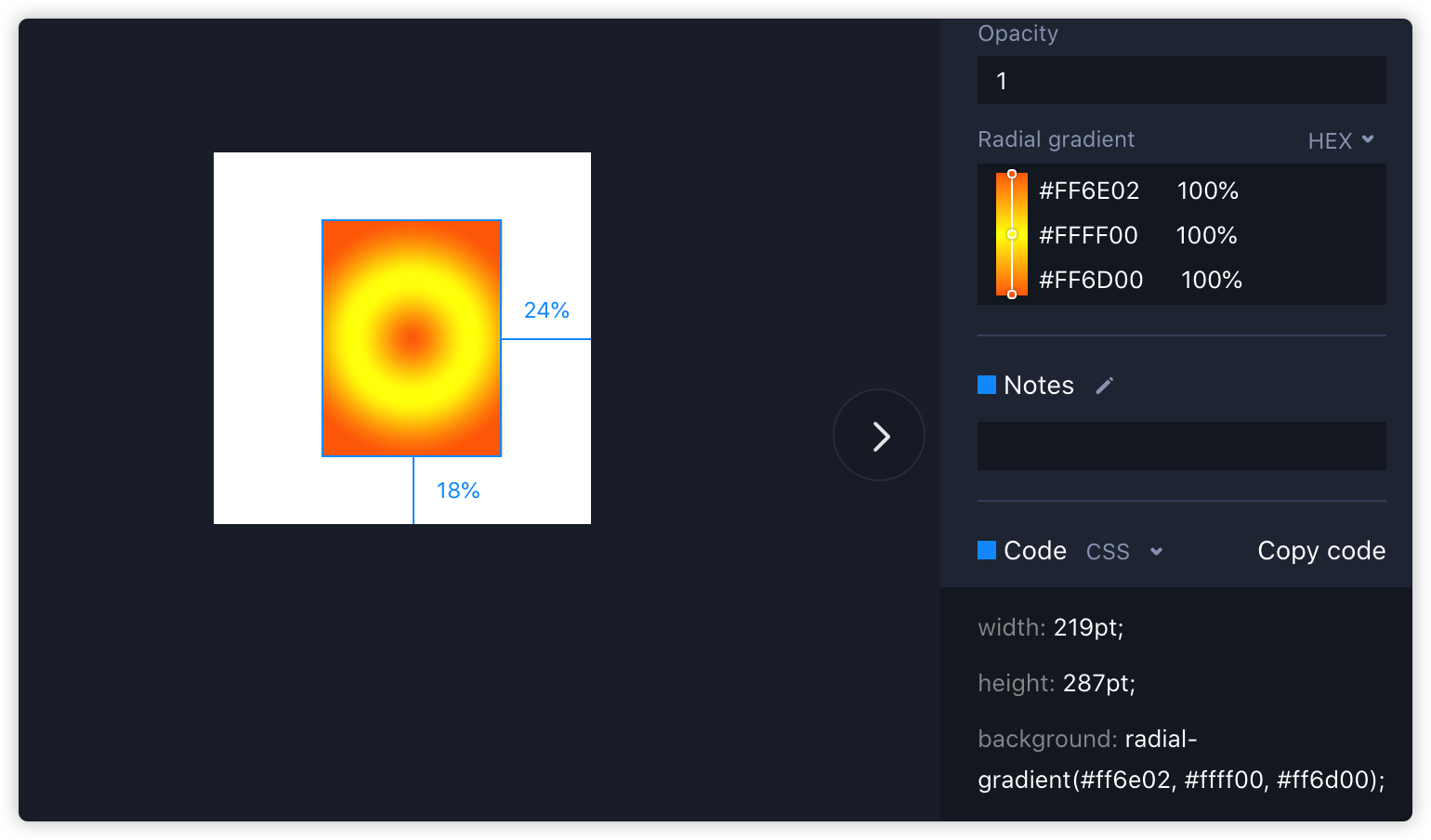Select the #FF6E02 color value

[x=1089, y=190]
